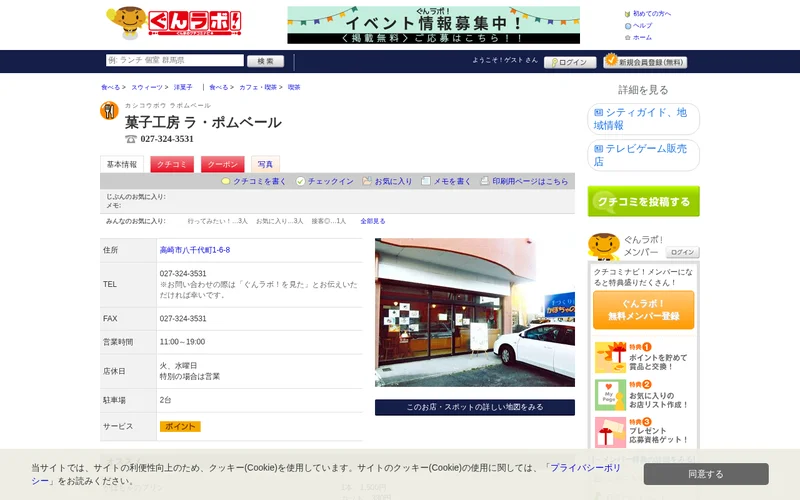This screenshot has width=800, height=500.
Task: Open address link 高崎市八千代町1-6-8
Action: [x=195, y=250]
